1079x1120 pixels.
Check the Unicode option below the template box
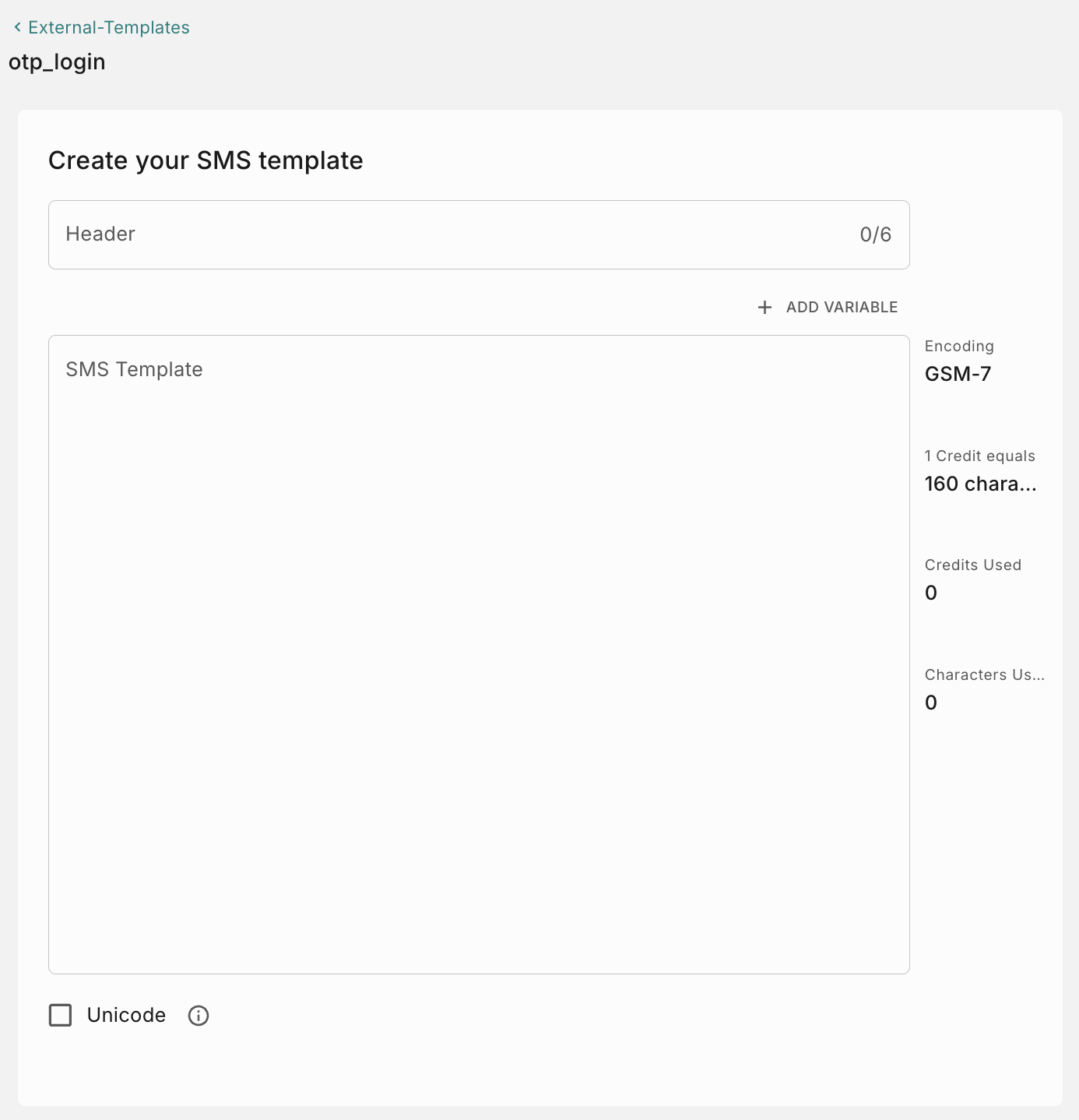pyautogui.click(x=60, y=1015)
